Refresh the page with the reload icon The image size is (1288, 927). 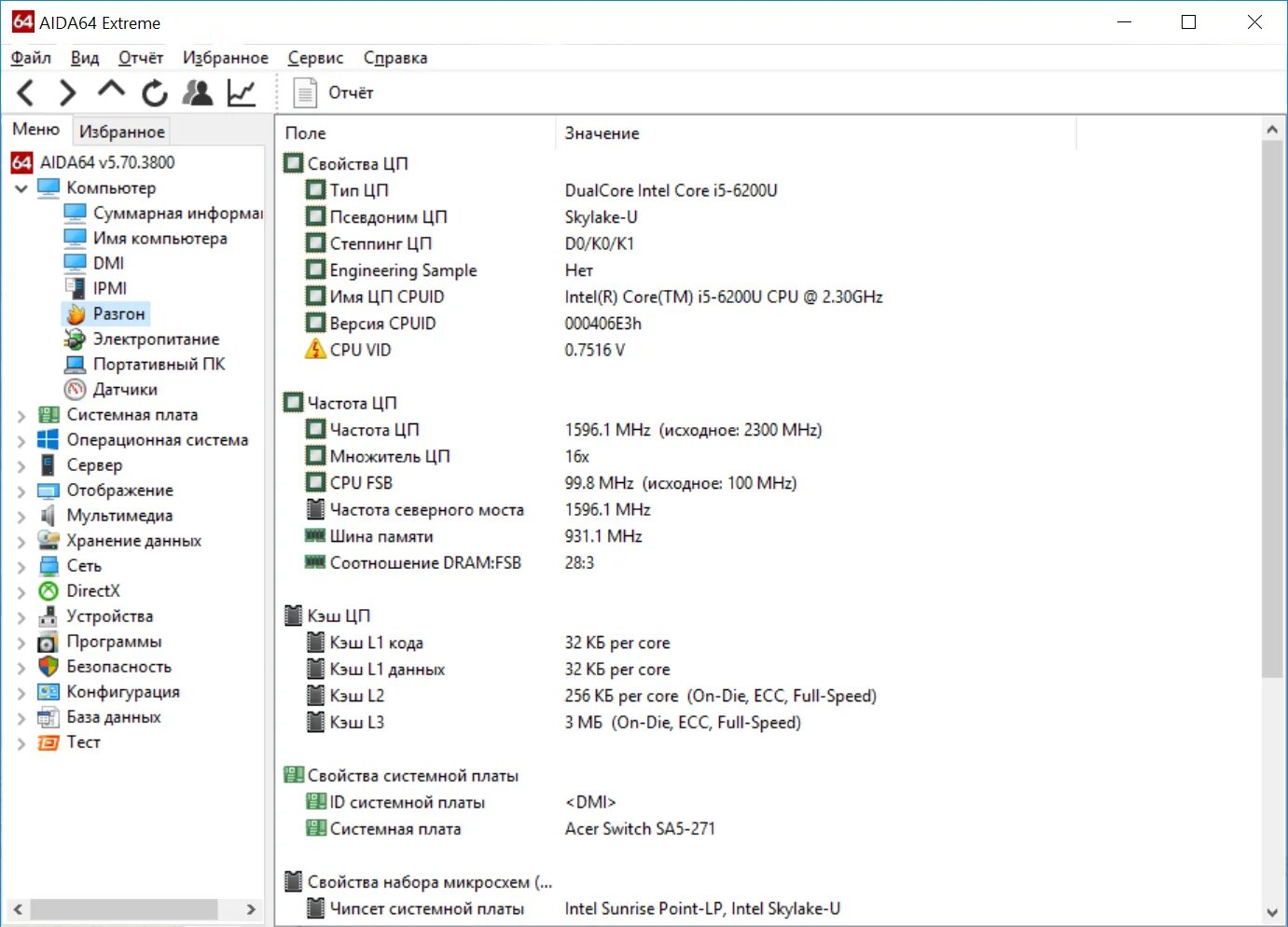click(x=155, y=92)
